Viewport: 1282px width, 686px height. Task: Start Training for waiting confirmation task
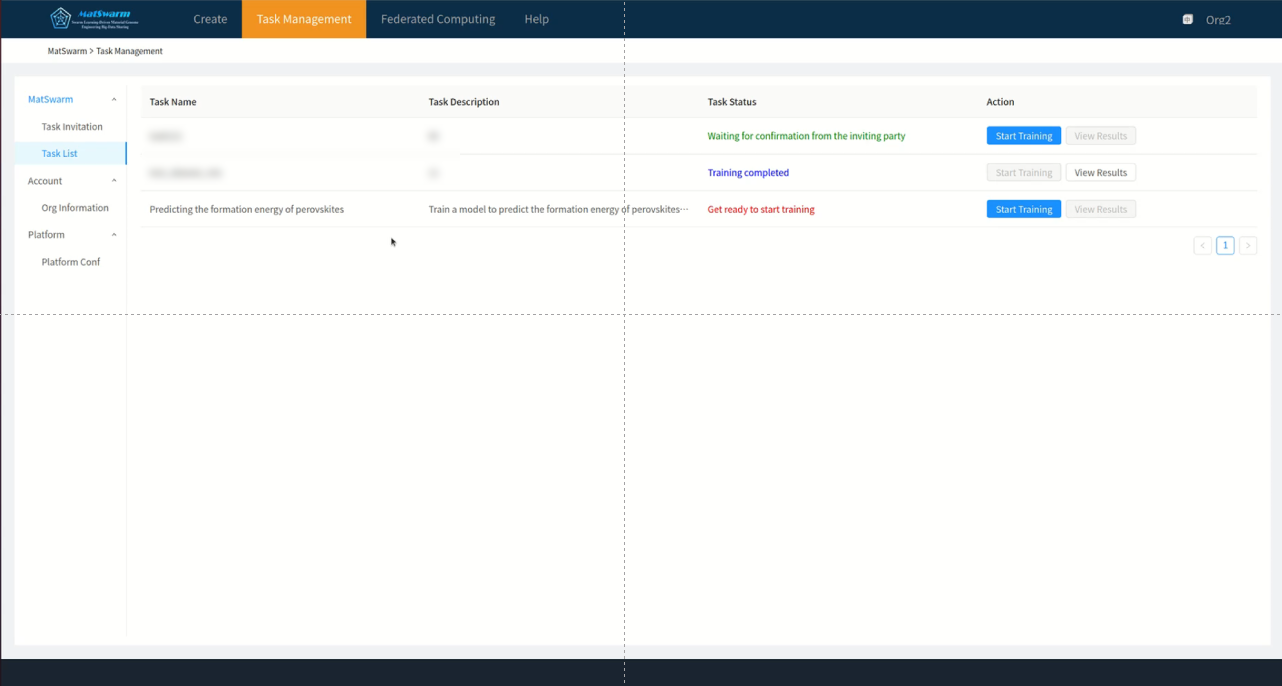coord(1024,136)
